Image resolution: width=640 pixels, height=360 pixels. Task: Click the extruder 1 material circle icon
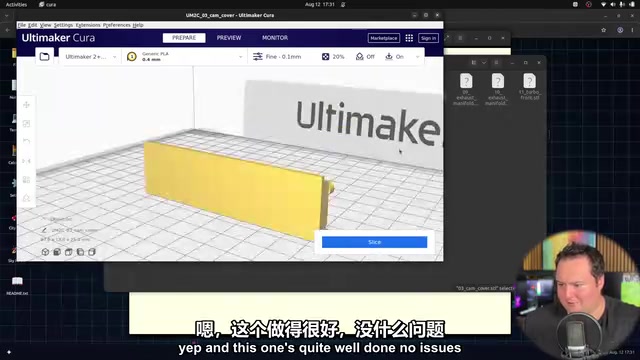tap(131, 57)
